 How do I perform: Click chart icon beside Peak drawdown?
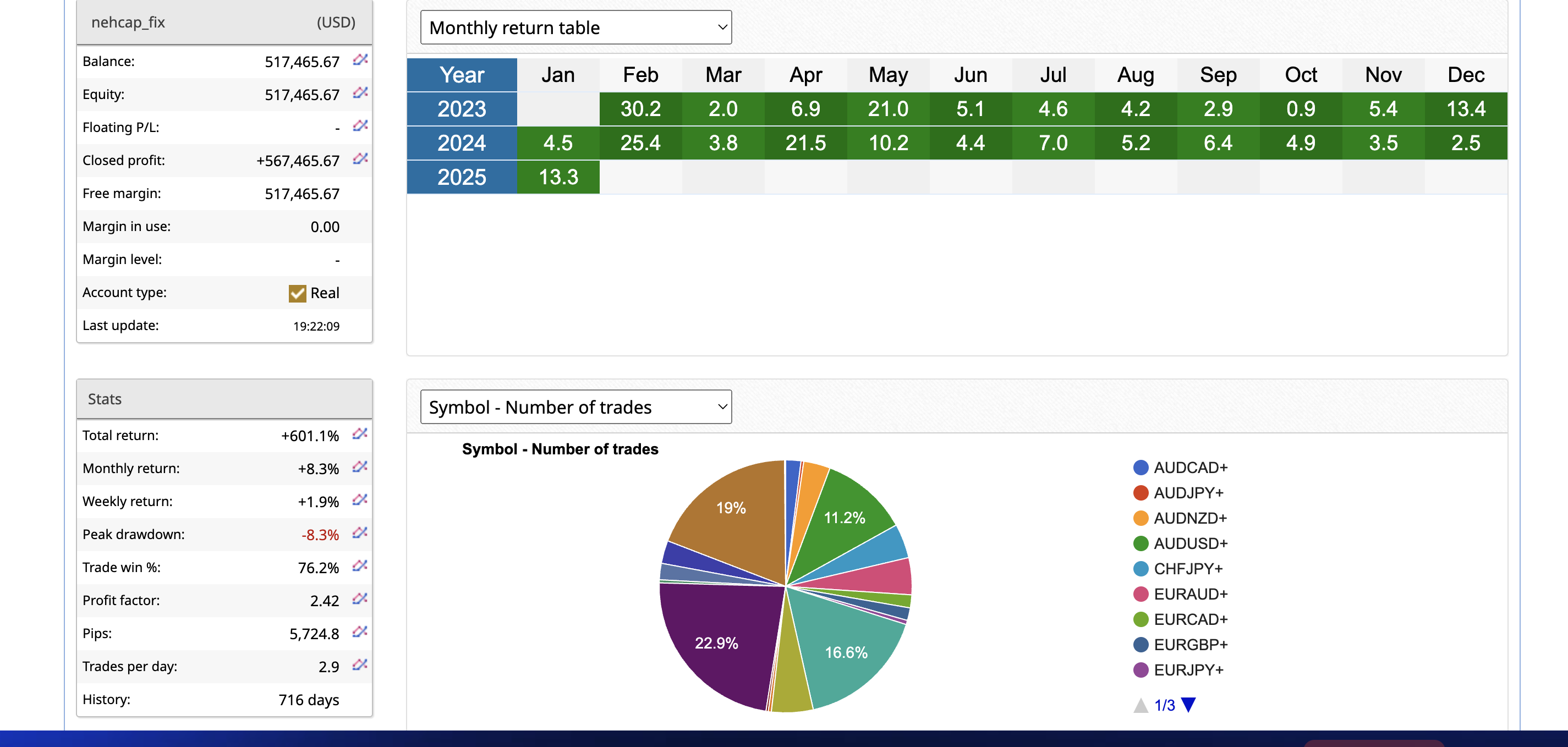(360, 532)
